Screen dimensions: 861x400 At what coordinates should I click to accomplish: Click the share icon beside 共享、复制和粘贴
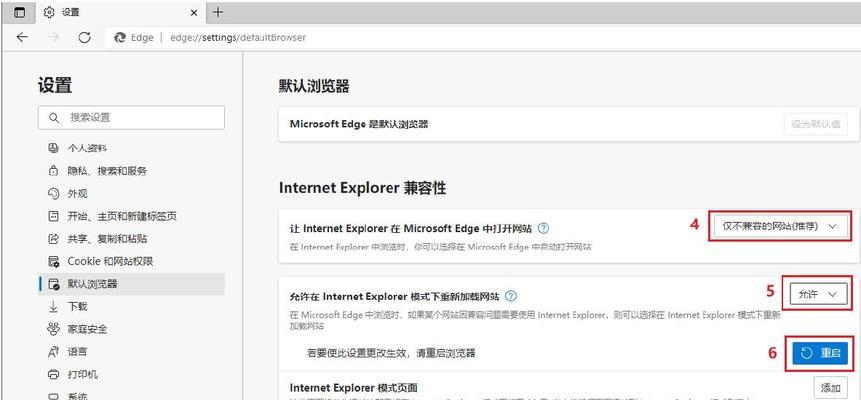pyautogui.click(x=53, y=239)
